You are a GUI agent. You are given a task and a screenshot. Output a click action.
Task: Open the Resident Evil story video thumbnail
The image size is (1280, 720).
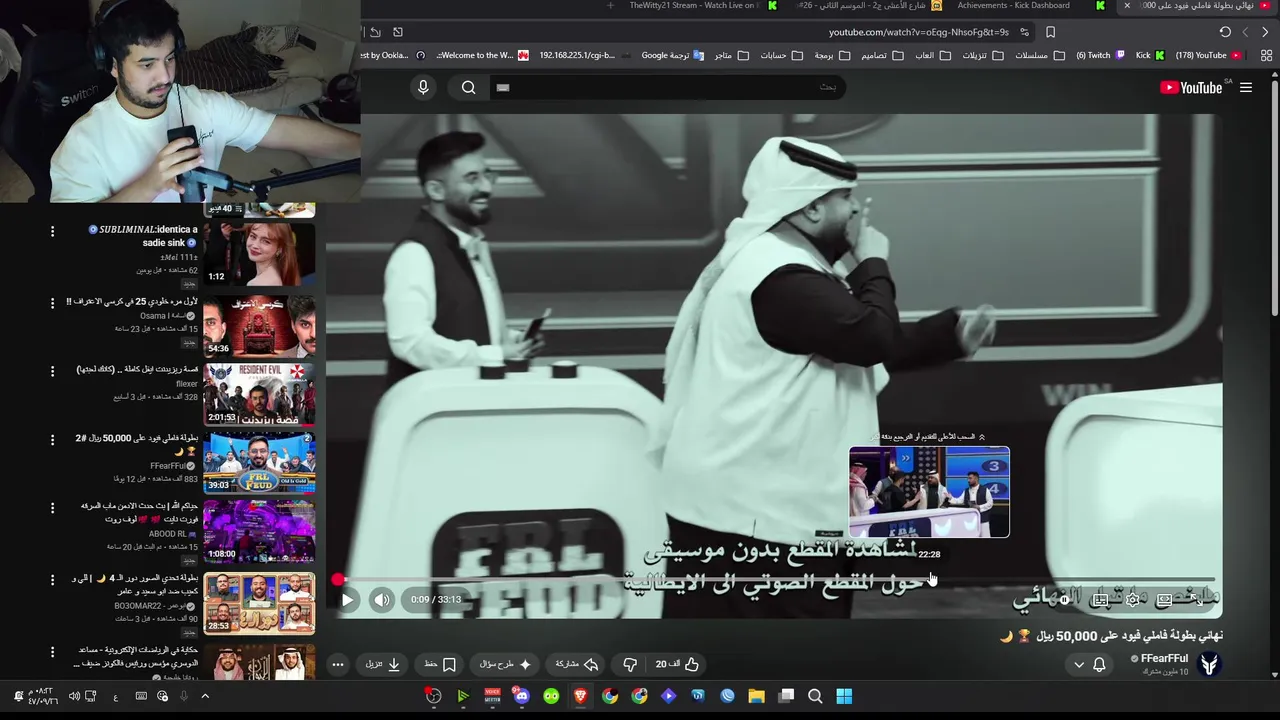pos(259,394)
